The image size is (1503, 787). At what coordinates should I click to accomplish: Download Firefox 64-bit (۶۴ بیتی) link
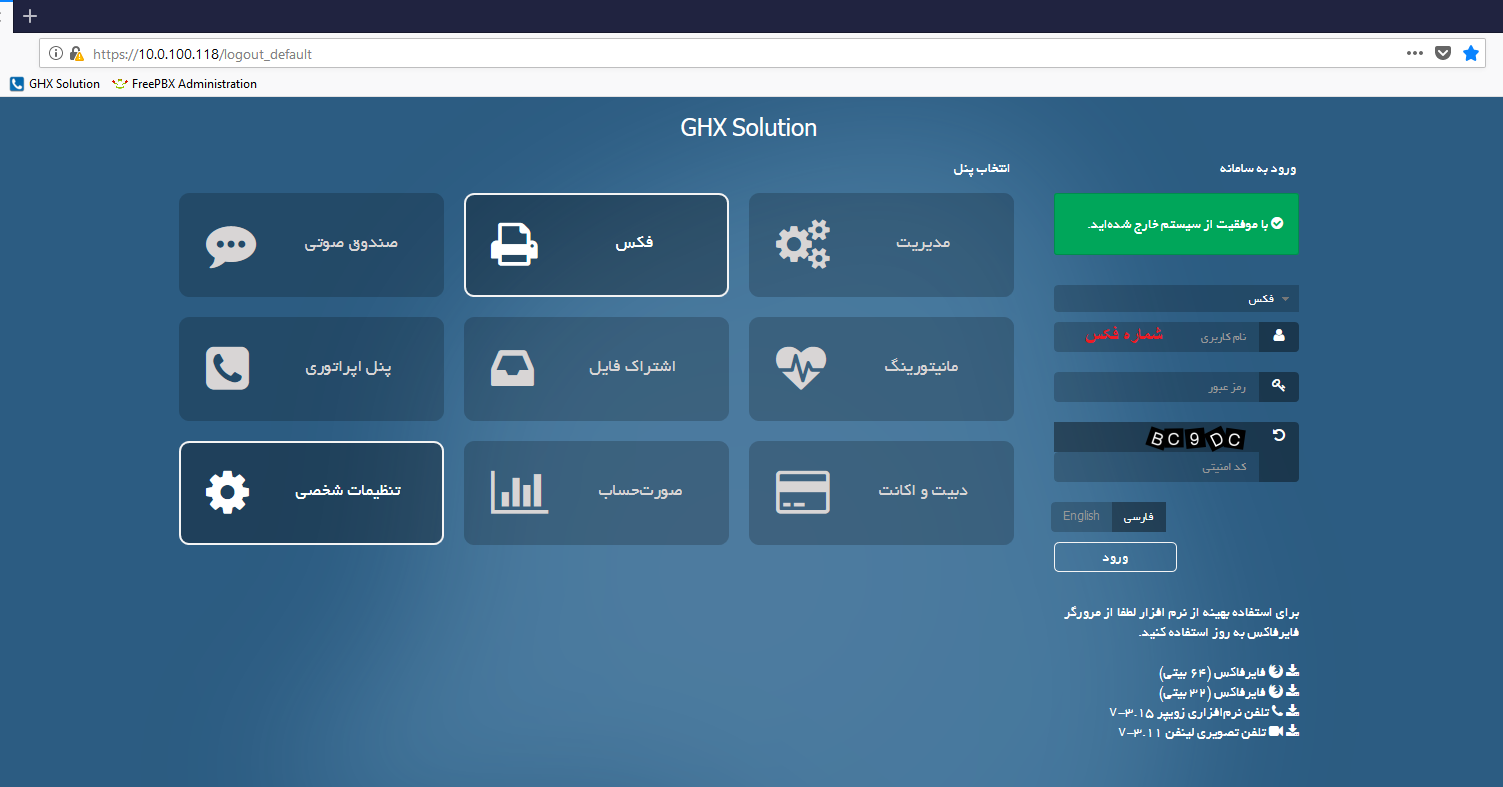(1229, 671)
